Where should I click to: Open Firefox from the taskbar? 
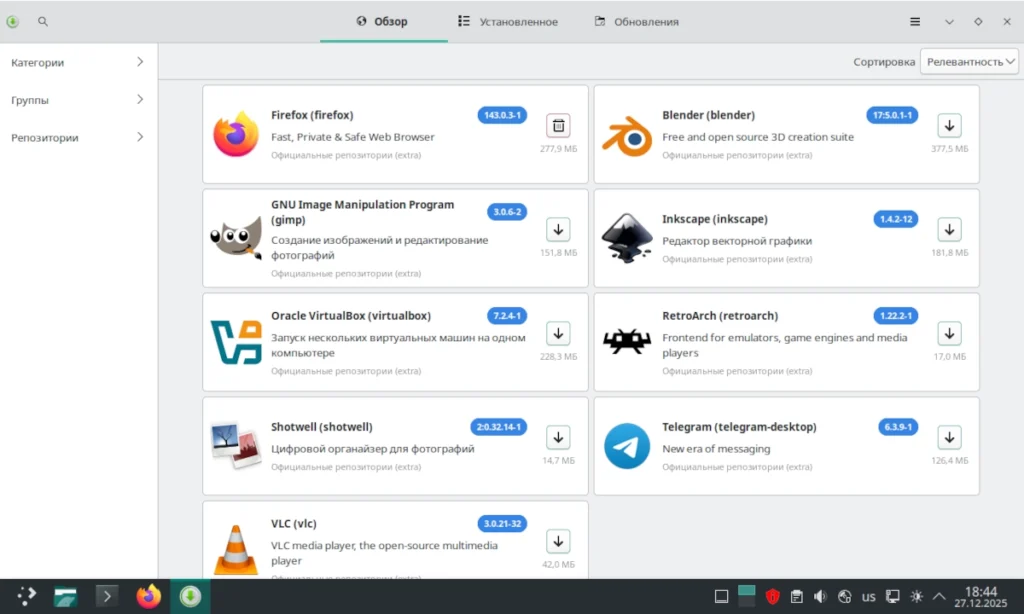149,596
